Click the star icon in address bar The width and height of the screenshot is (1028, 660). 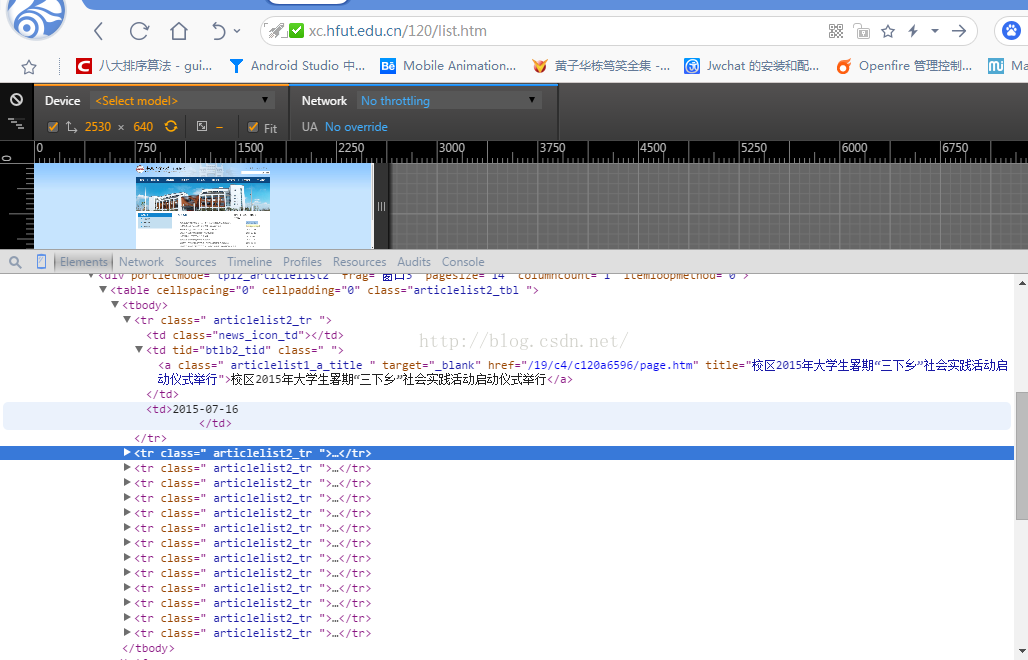[888, 31]
